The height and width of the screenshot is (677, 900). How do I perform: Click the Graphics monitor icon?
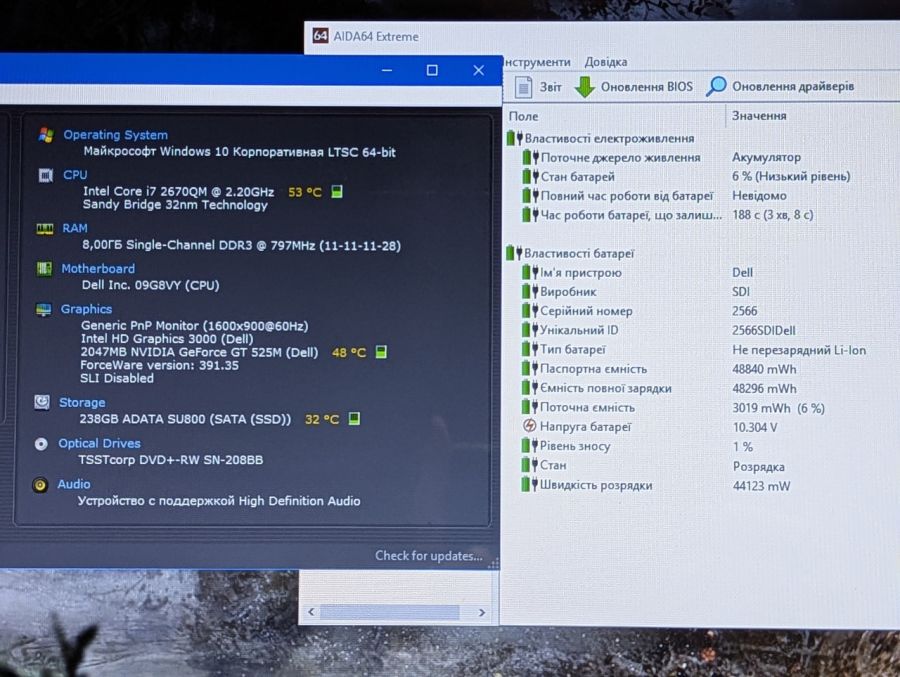click(x=44, y=310)
